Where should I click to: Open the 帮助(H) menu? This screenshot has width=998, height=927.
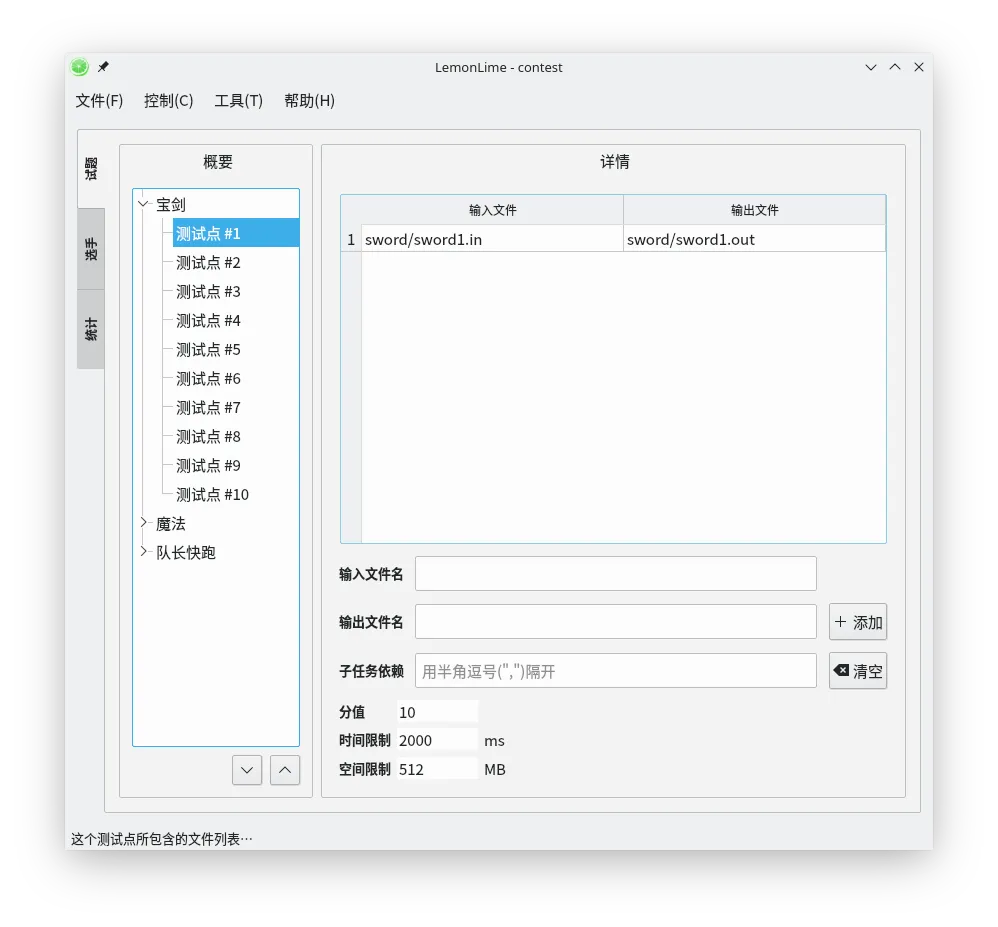(309, 101)
